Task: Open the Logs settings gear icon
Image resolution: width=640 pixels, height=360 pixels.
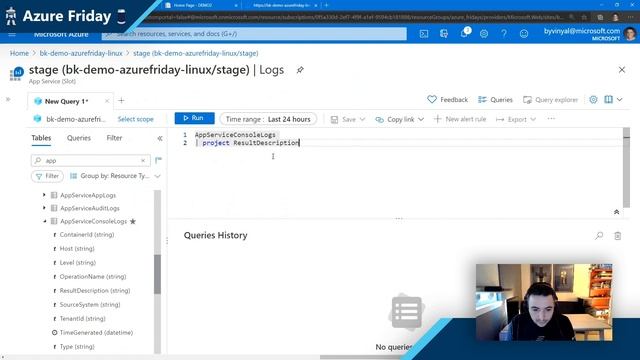Action: coord(593,100)
